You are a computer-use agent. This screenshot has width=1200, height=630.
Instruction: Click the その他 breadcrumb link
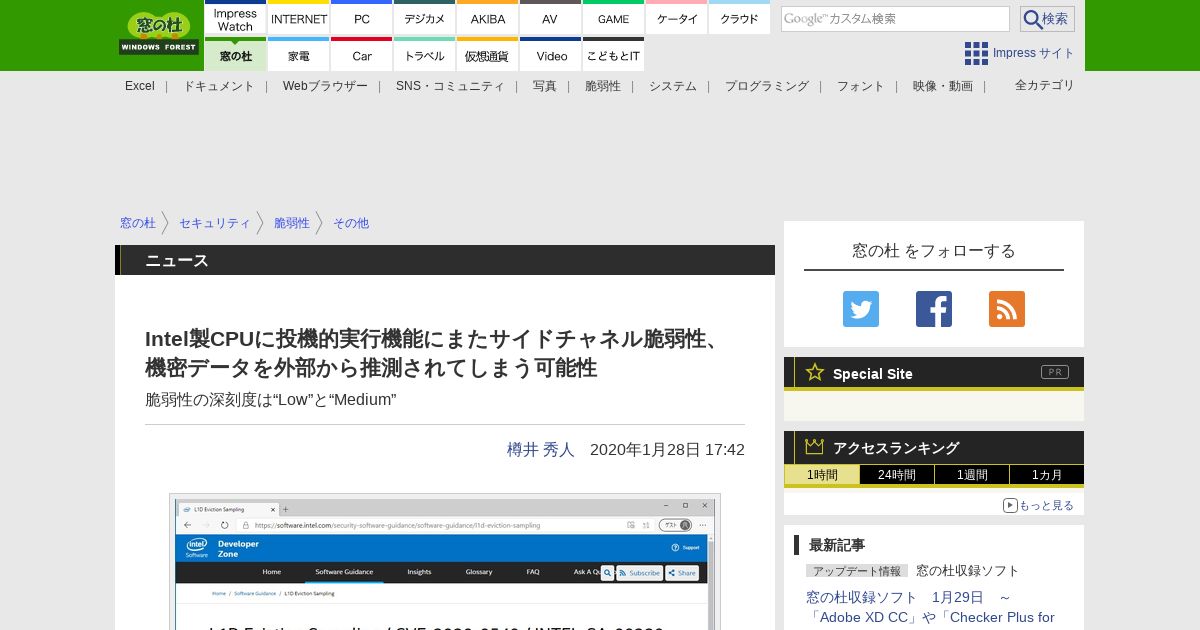tap(351, 223)
